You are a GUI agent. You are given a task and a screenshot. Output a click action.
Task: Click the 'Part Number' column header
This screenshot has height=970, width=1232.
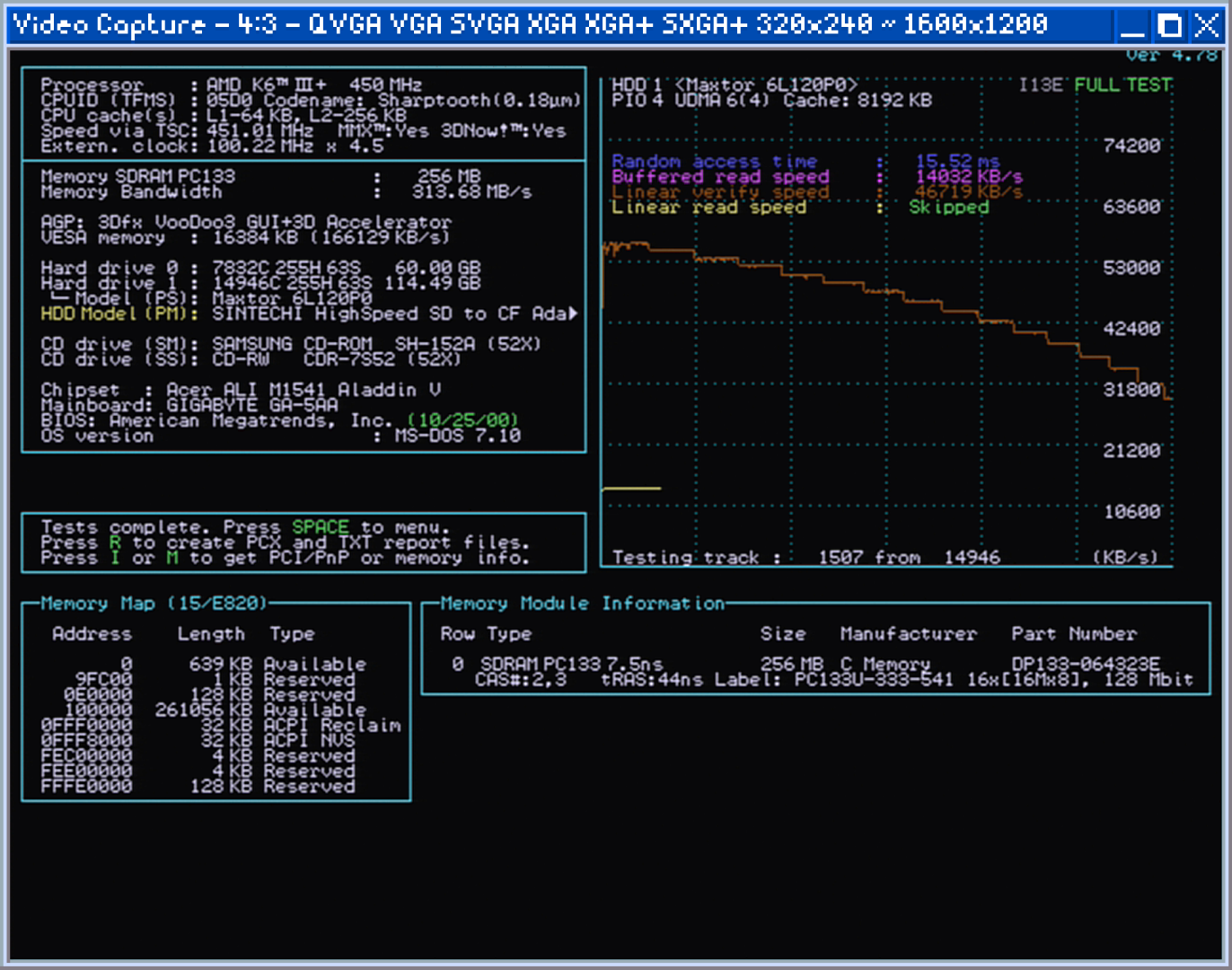(x=1074, y=634)
